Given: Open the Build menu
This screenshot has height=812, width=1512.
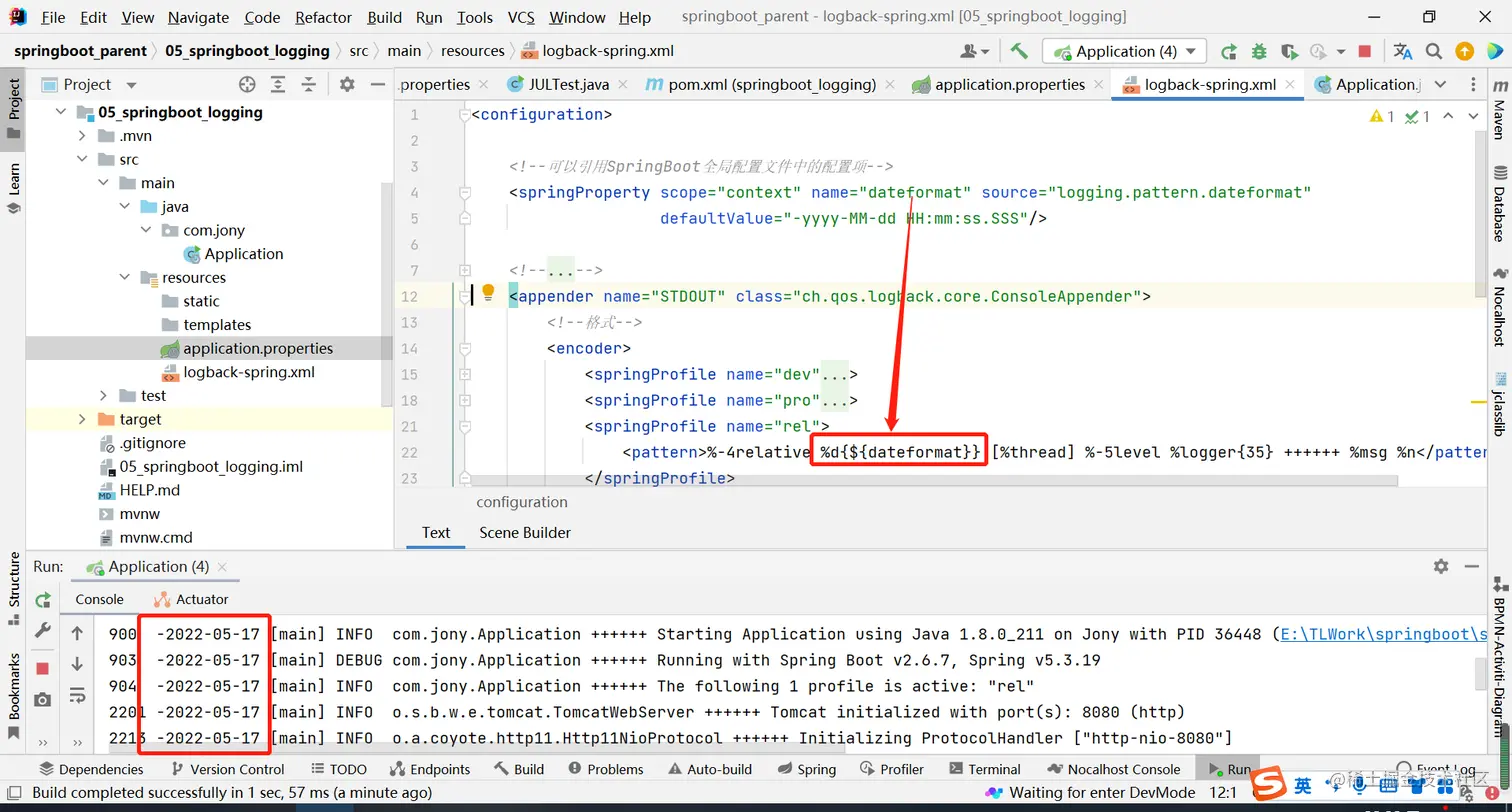Looking at the screenshot, I should pos(384,17).
